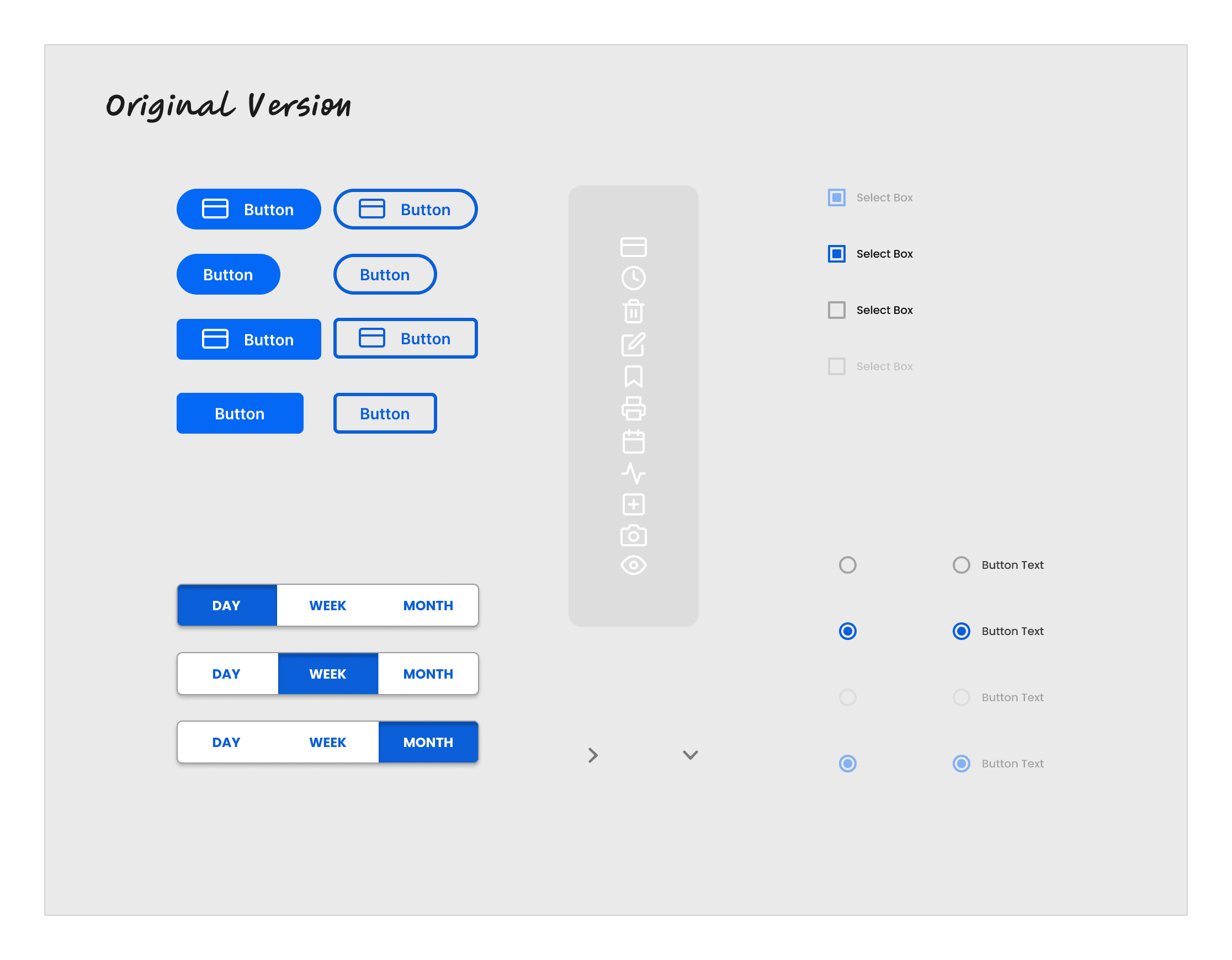Image resolution: width=1232 pixels, height=960 pixels.
Task: Click the edit pencil icon
Action: point(633,344)
